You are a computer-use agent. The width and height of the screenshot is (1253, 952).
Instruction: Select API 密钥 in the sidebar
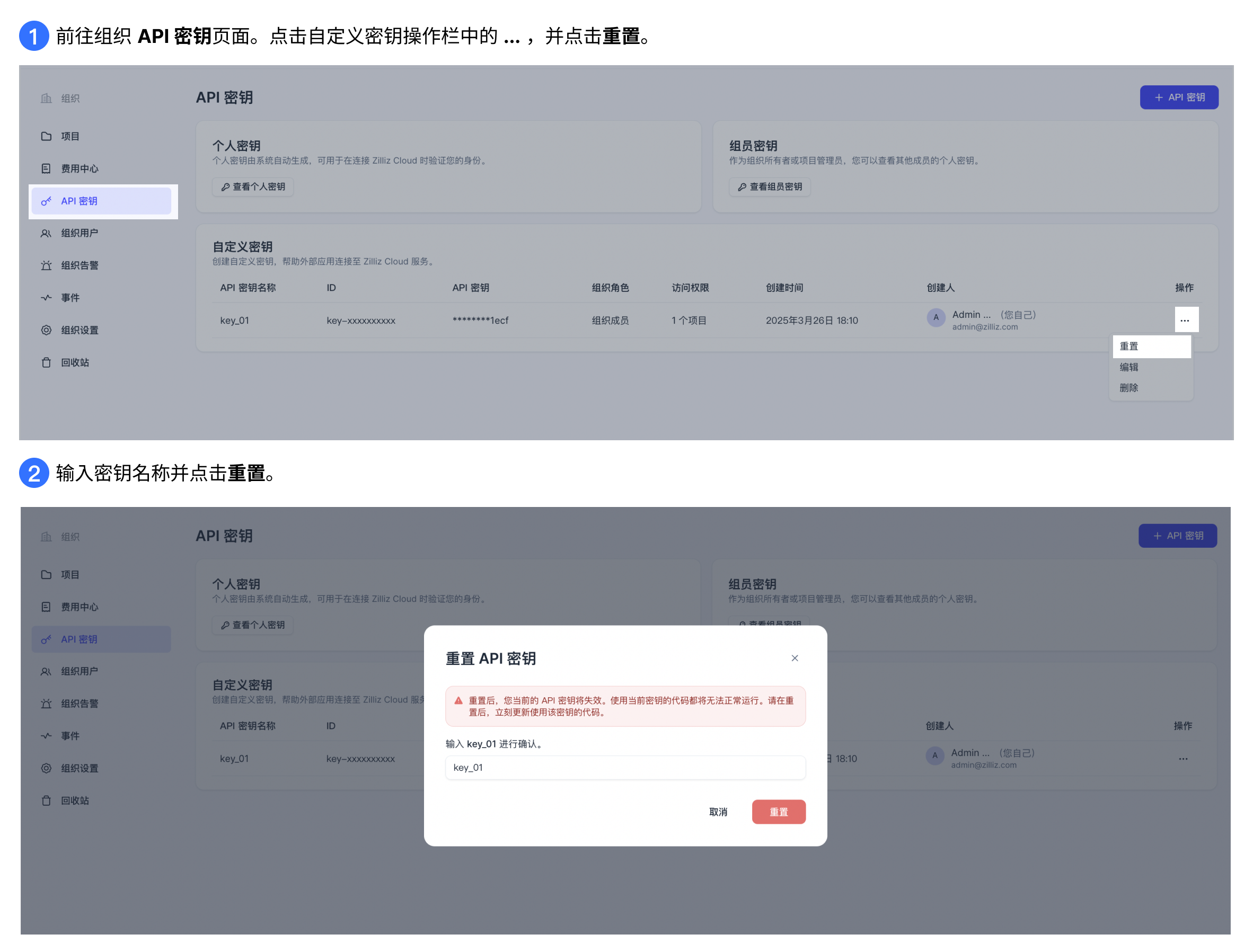pyautogui.click(x=79, y=201)
